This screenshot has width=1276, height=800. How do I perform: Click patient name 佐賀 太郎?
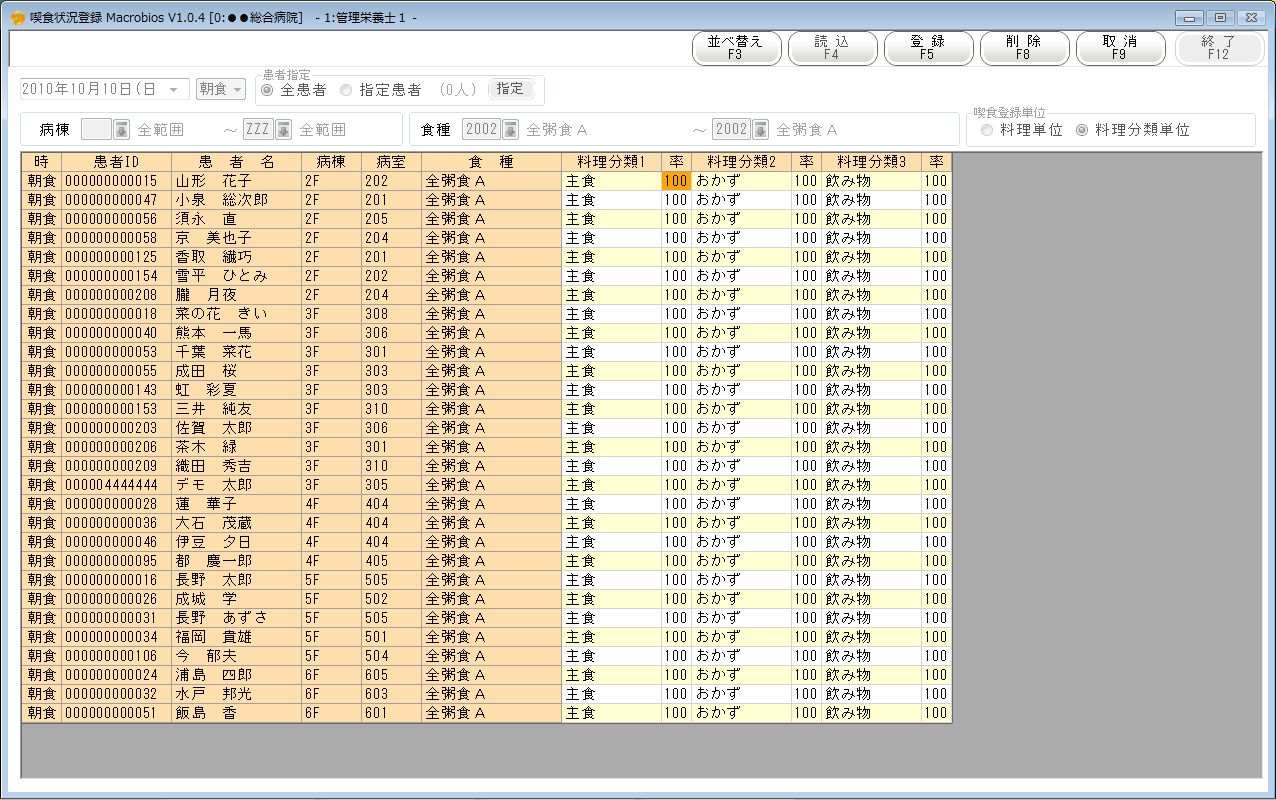[236, 428]
